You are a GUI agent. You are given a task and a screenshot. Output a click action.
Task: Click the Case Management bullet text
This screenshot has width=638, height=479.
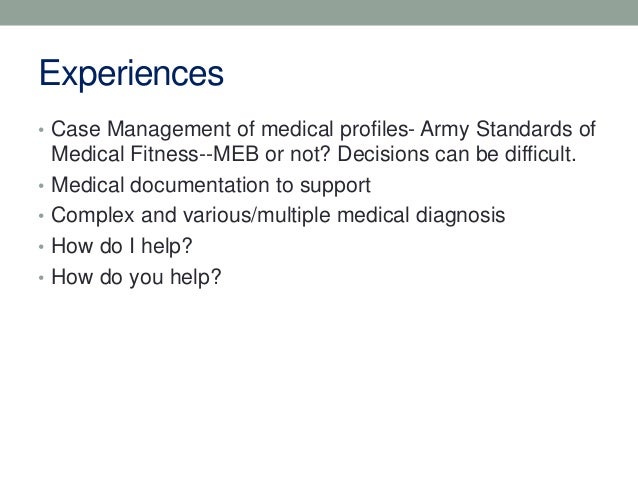point(323,142)
